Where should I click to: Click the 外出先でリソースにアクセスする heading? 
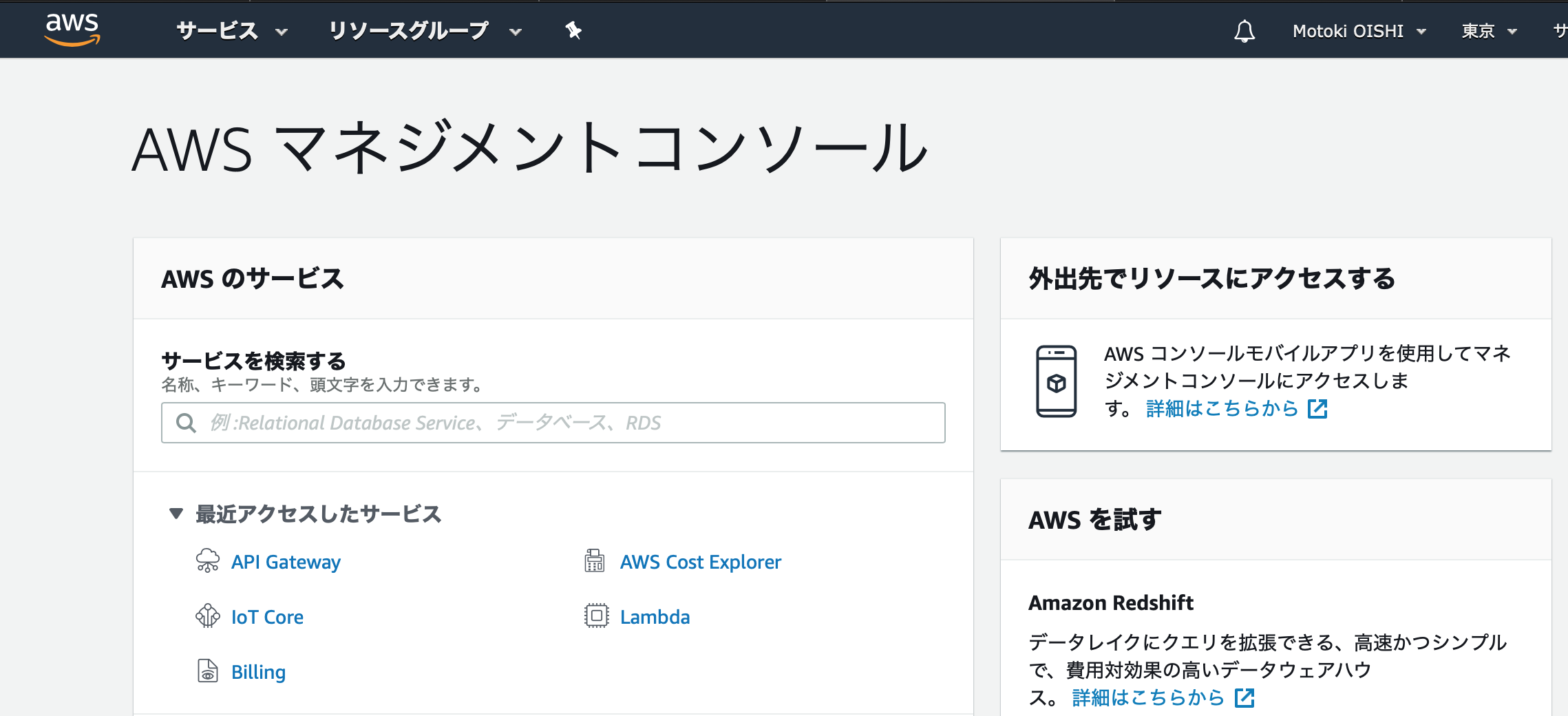click(1212, 279)
